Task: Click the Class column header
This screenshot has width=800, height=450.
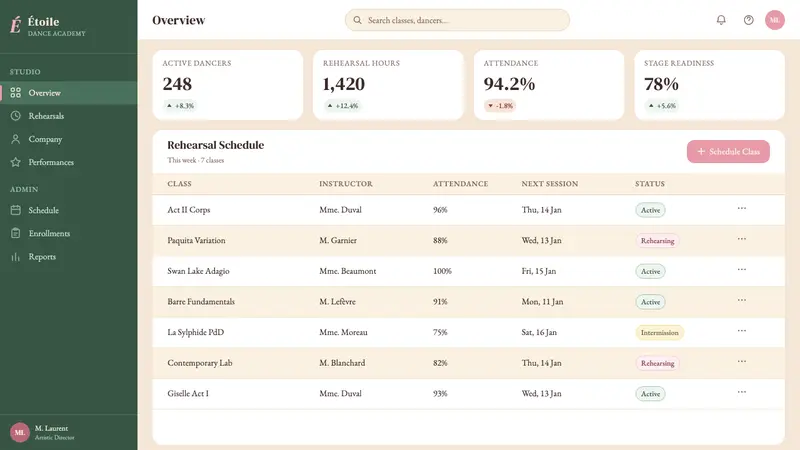Action: click(180, 184)
